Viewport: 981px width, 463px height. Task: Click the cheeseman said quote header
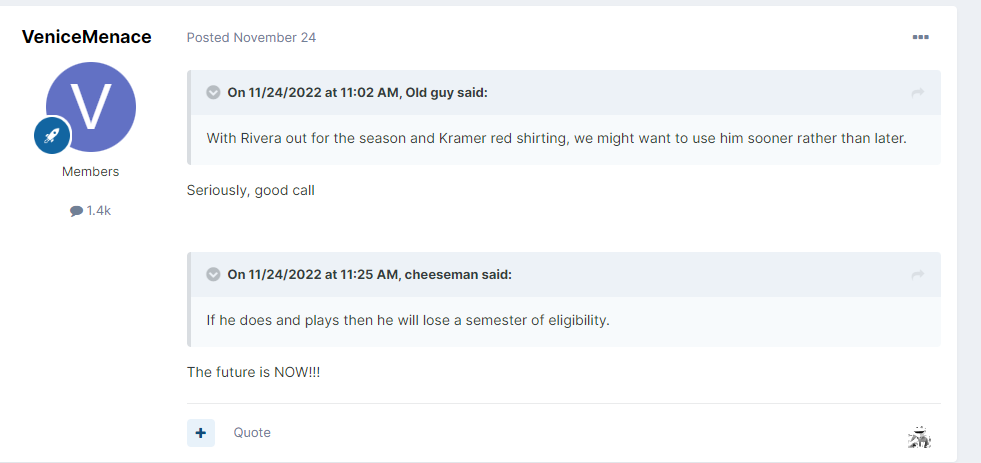tap(369, 275)
